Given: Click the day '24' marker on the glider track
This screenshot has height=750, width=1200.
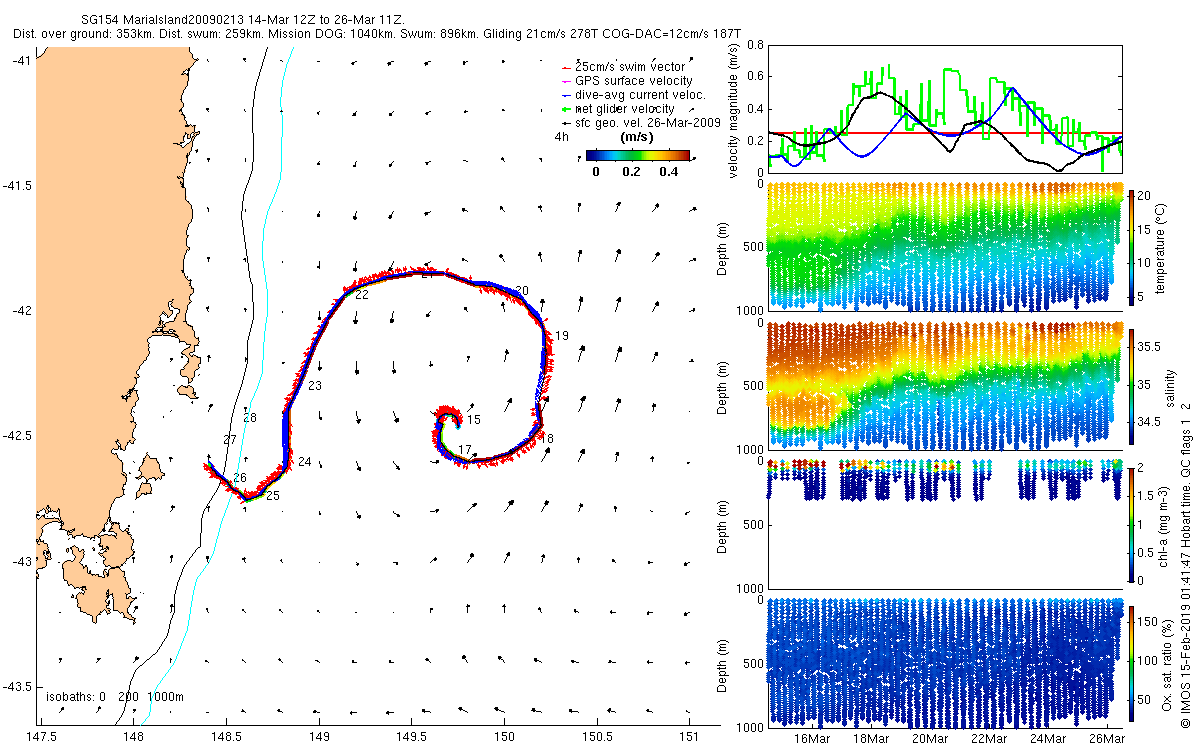Looking at the screenshot, I should pyautogui.click(x=304, y=462).
